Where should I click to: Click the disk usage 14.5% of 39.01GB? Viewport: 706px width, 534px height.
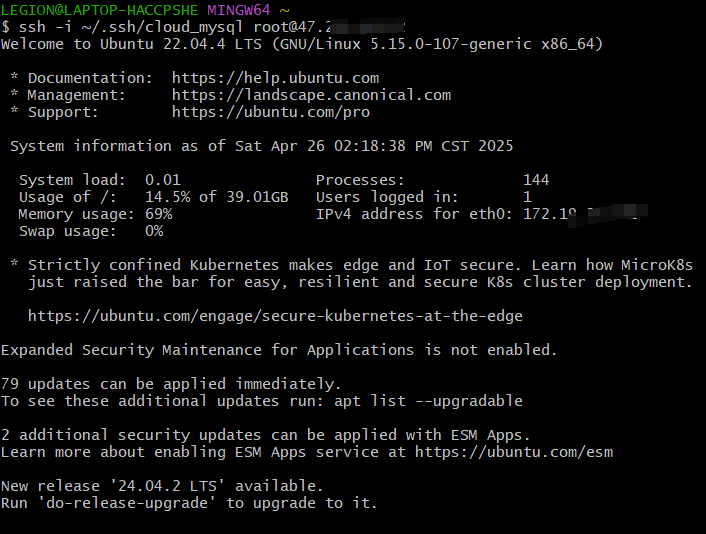click(217, 197)
